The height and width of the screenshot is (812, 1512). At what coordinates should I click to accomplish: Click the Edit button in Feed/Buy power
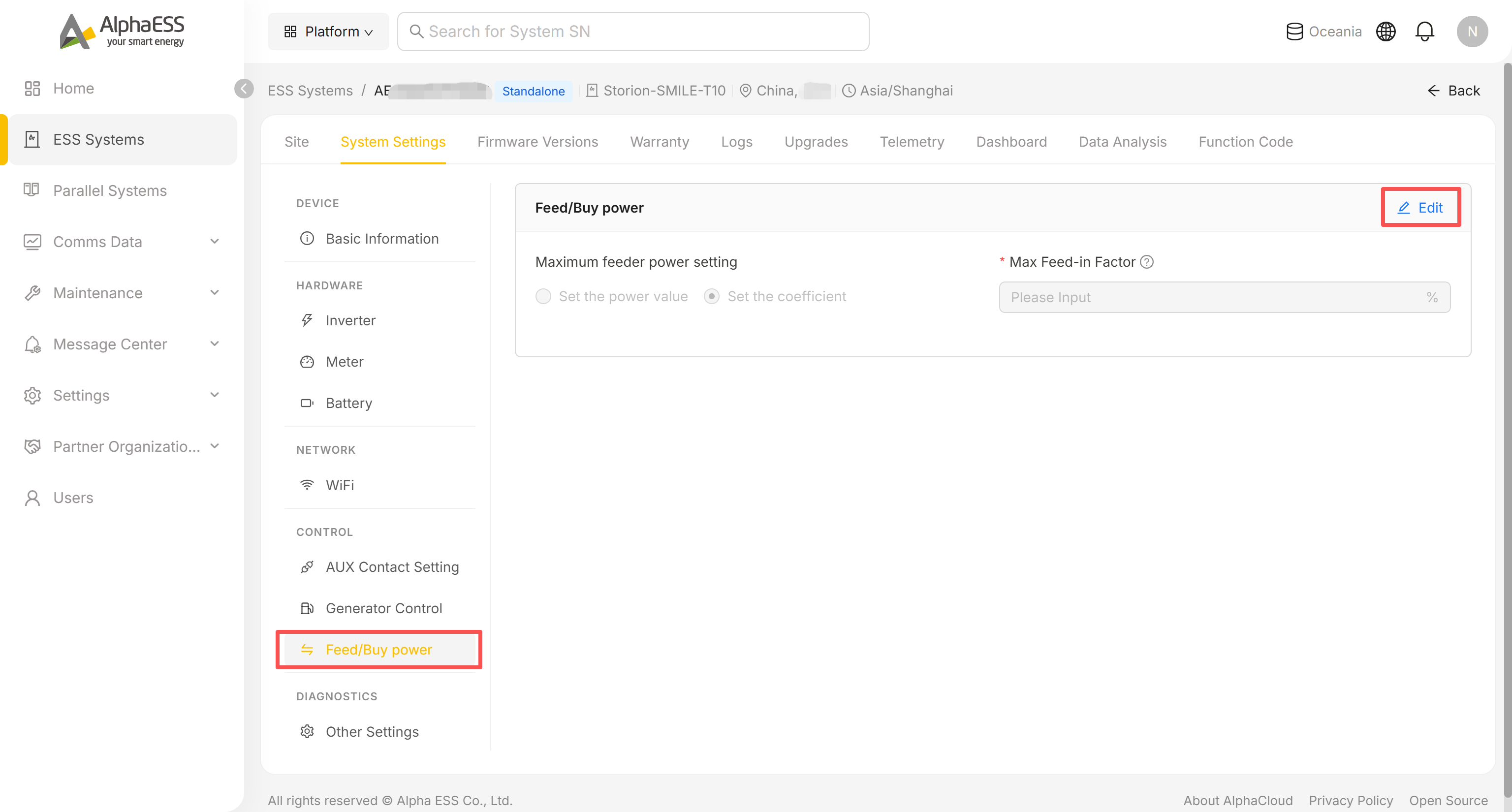pyautogui.click(x=1420, y=208)
